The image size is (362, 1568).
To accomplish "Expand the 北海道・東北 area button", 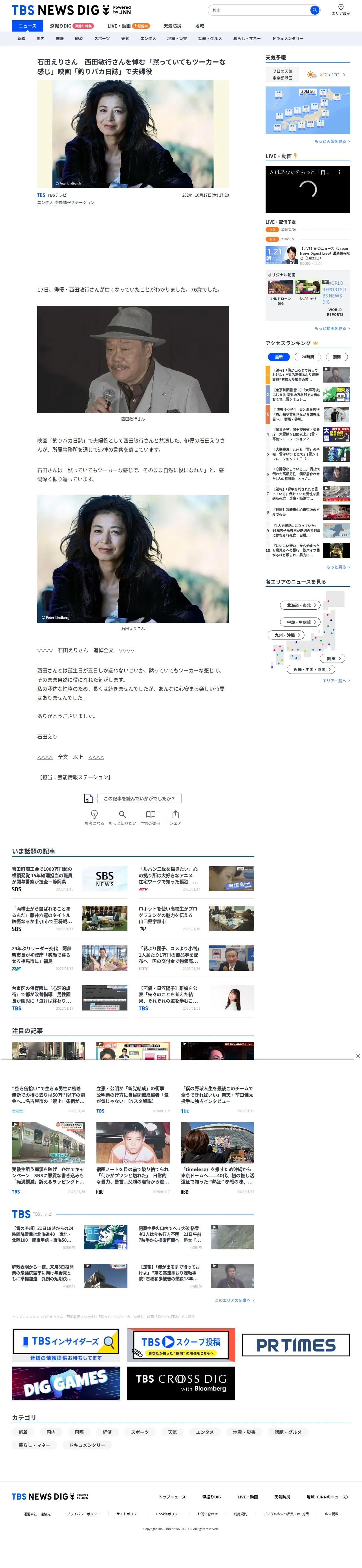I will [x=301, y=605].
